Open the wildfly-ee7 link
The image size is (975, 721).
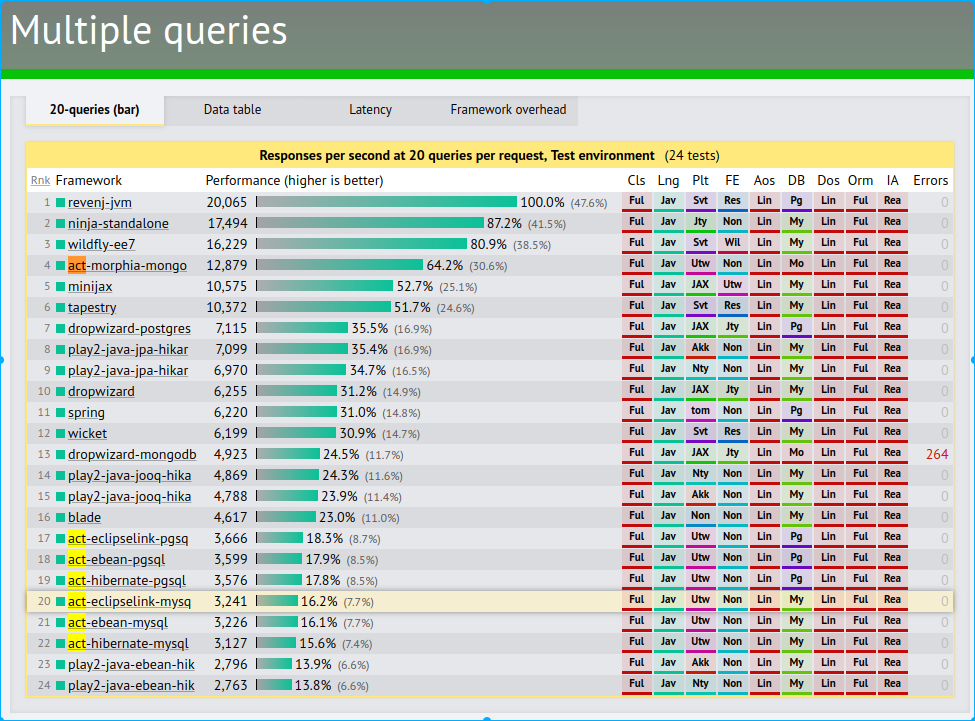pos(101,245)
